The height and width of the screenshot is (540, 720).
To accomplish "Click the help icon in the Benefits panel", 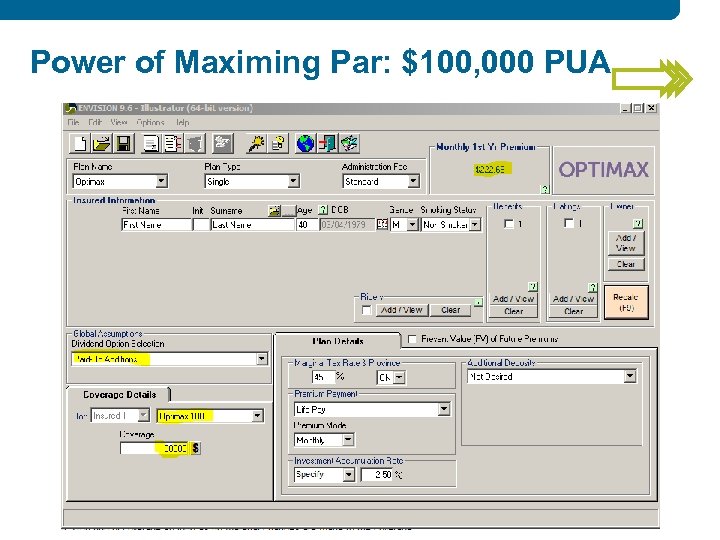I will (x=533, y=287).
